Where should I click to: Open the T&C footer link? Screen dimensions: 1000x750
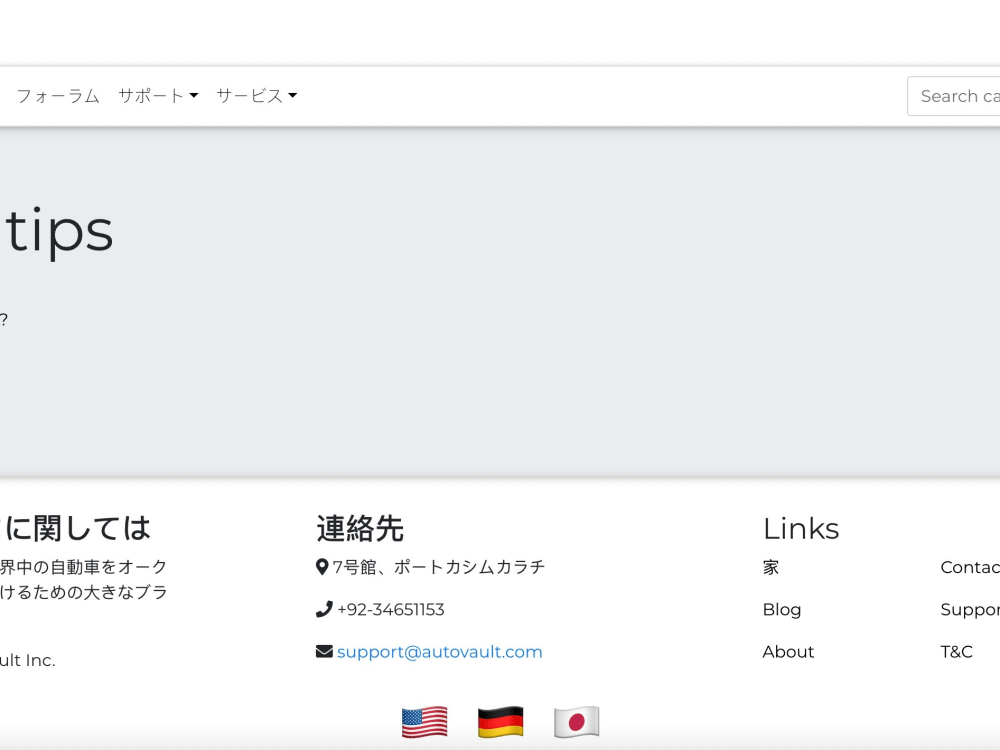click(x=957, y=652)
